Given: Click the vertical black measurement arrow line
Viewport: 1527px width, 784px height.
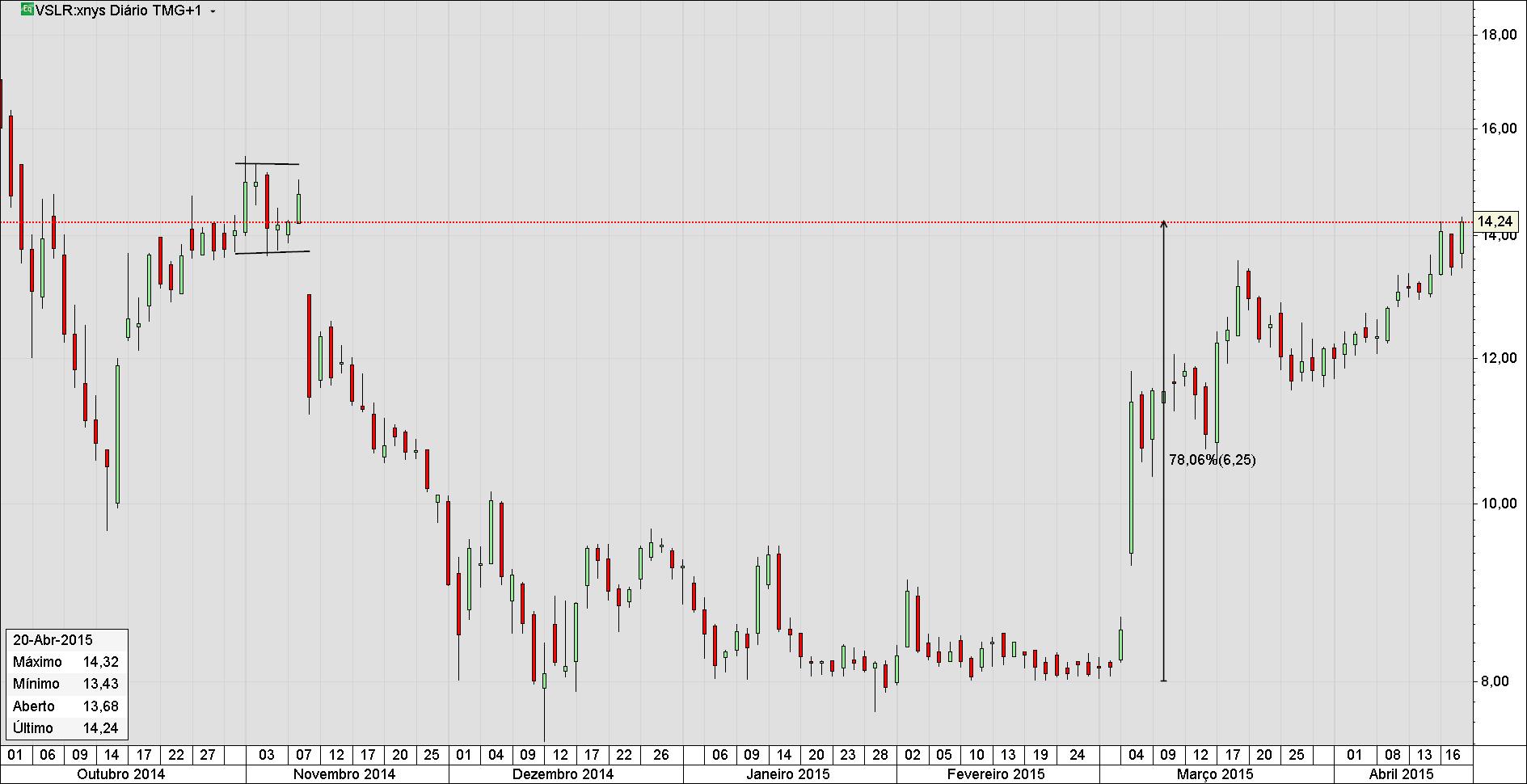Looking at the screenshot, I should (1164, 450).
